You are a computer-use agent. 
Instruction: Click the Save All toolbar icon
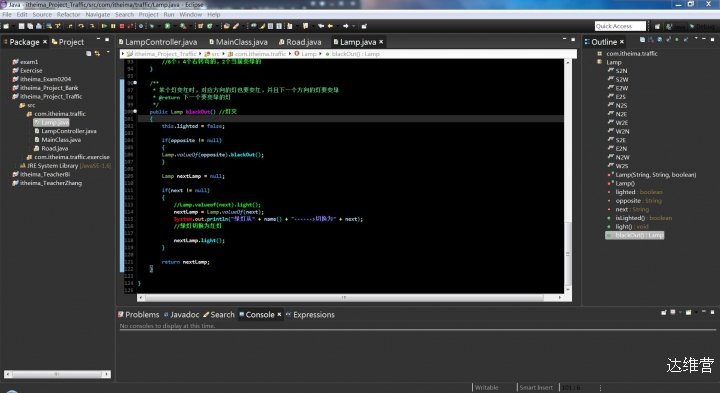[x=30, y=26]
